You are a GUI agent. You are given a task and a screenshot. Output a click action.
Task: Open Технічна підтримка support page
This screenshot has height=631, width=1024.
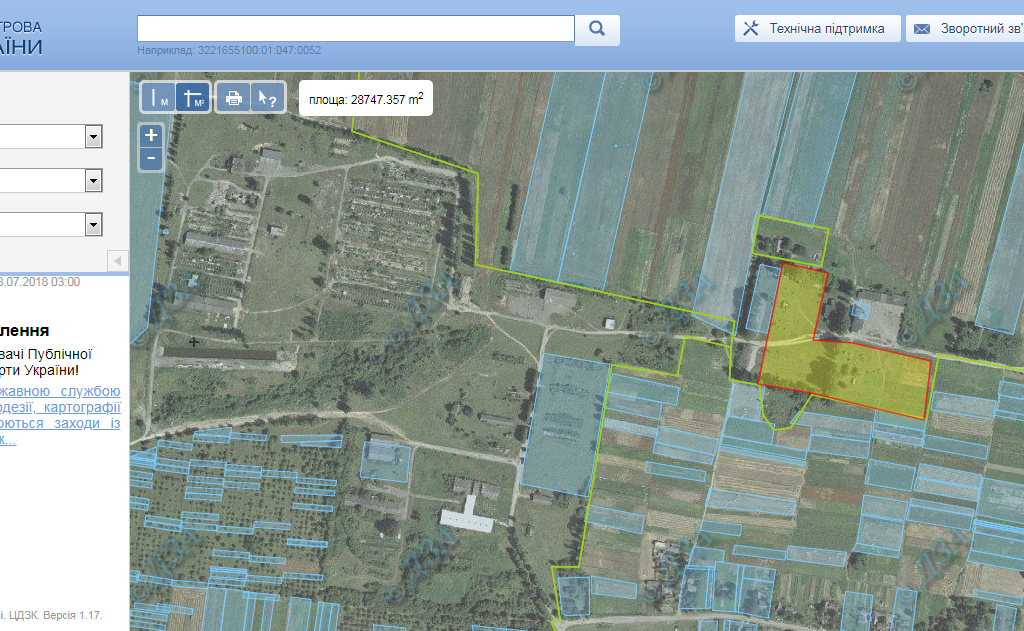coord(817,29)
